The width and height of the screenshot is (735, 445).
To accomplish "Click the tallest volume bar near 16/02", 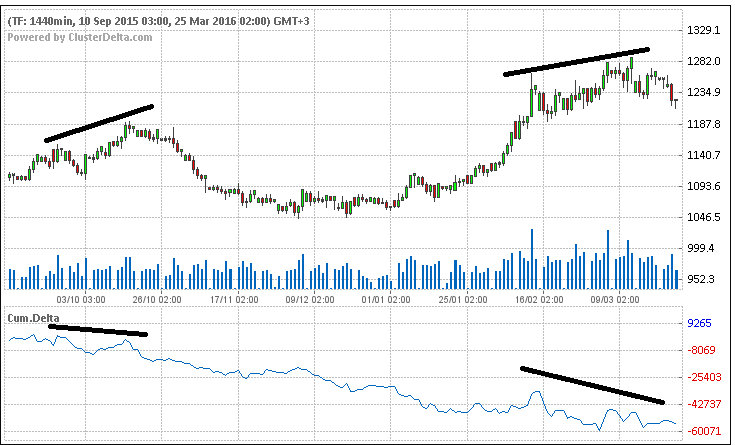I will [532, 259].
